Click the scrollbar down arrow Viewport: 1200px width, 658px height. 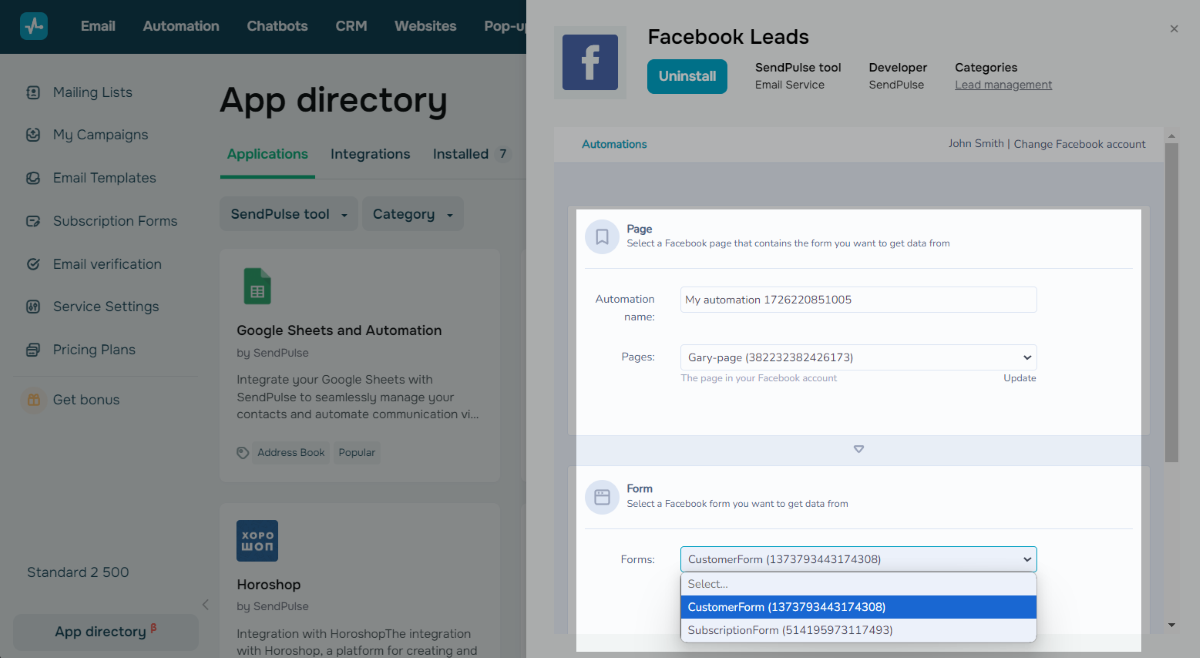[1172, 625]
